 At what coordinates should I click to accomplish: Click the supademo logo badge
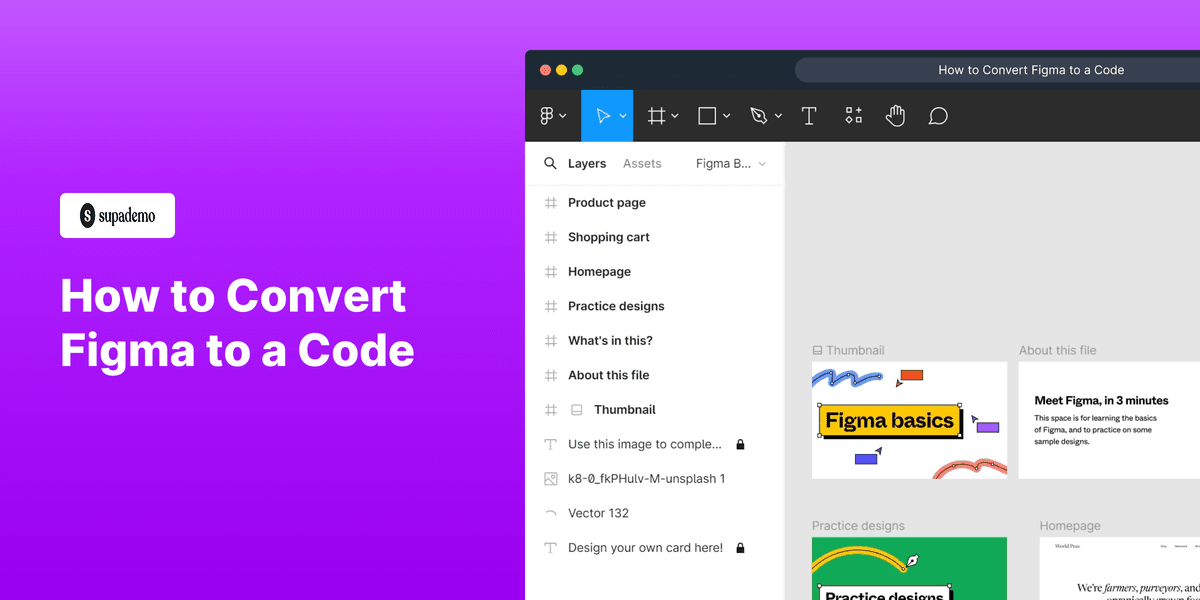coord(117,215)
